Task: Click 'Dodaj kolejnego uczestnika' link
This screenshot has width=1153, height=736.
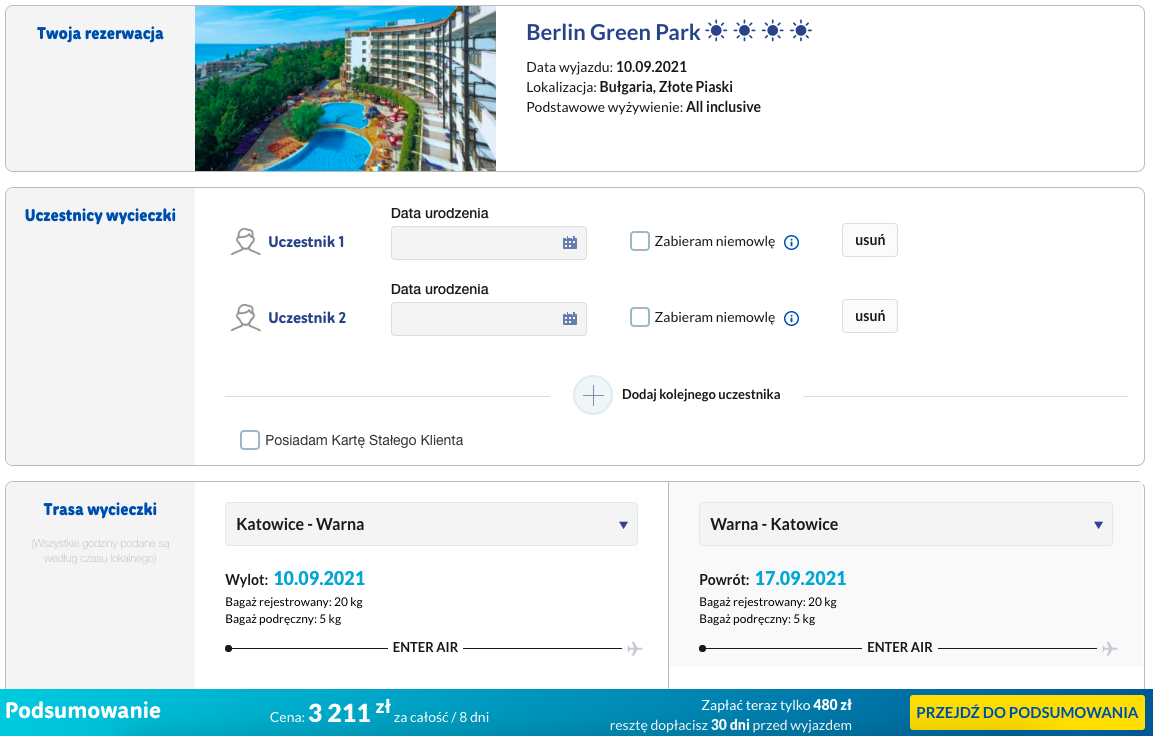Action: tap(700, 395)
